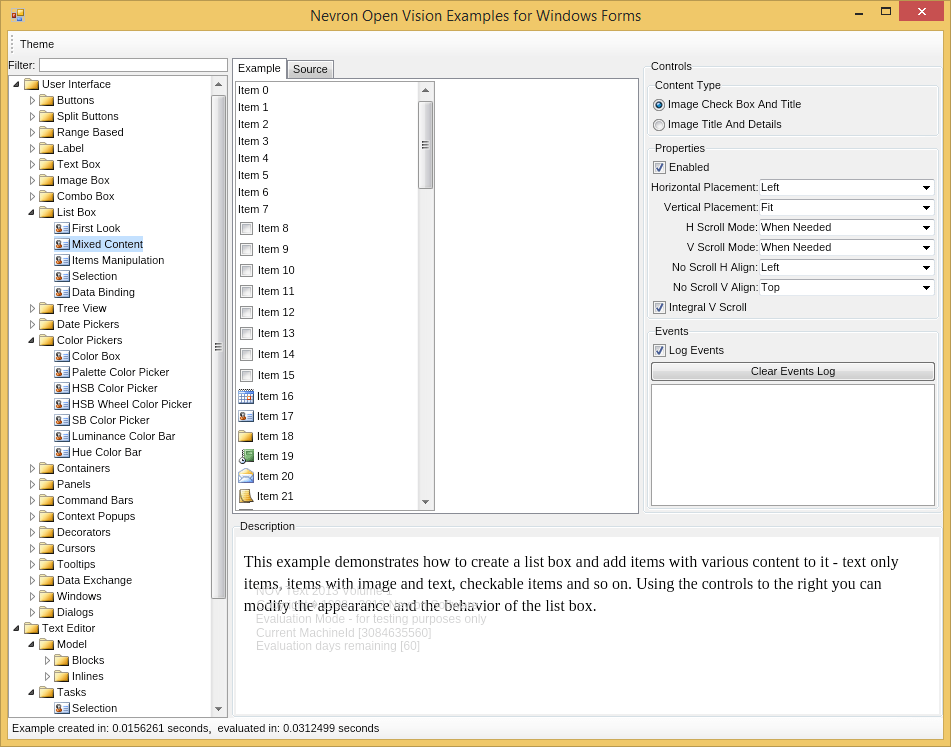Viewport: 951px width, 747px height.
Task: Expand the Tree View node
Action: pyautogui.click(x=31, y=308)
